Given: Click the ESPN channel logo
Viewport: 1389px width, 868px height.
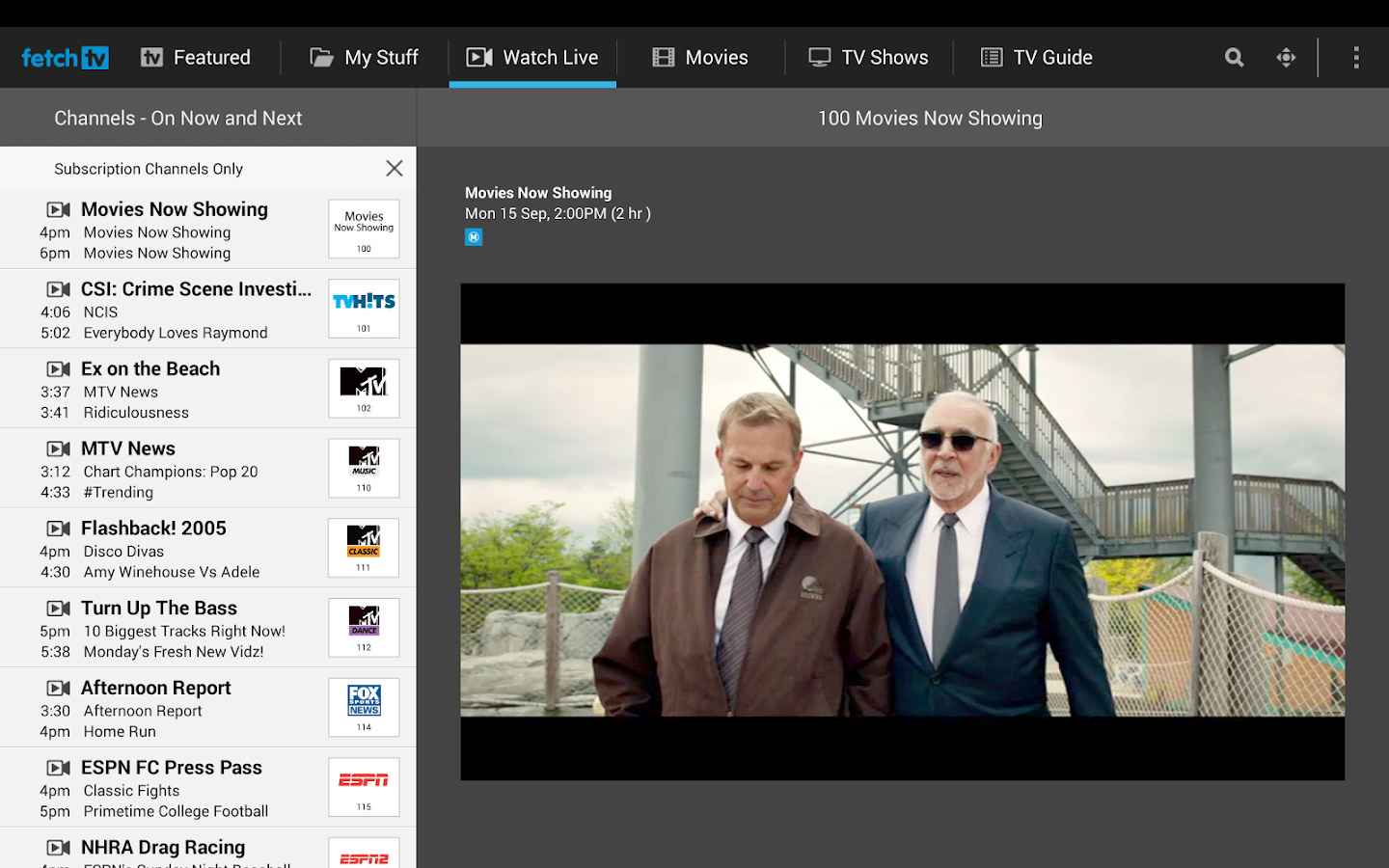Looking at the screenshot, I should point(364,786).
